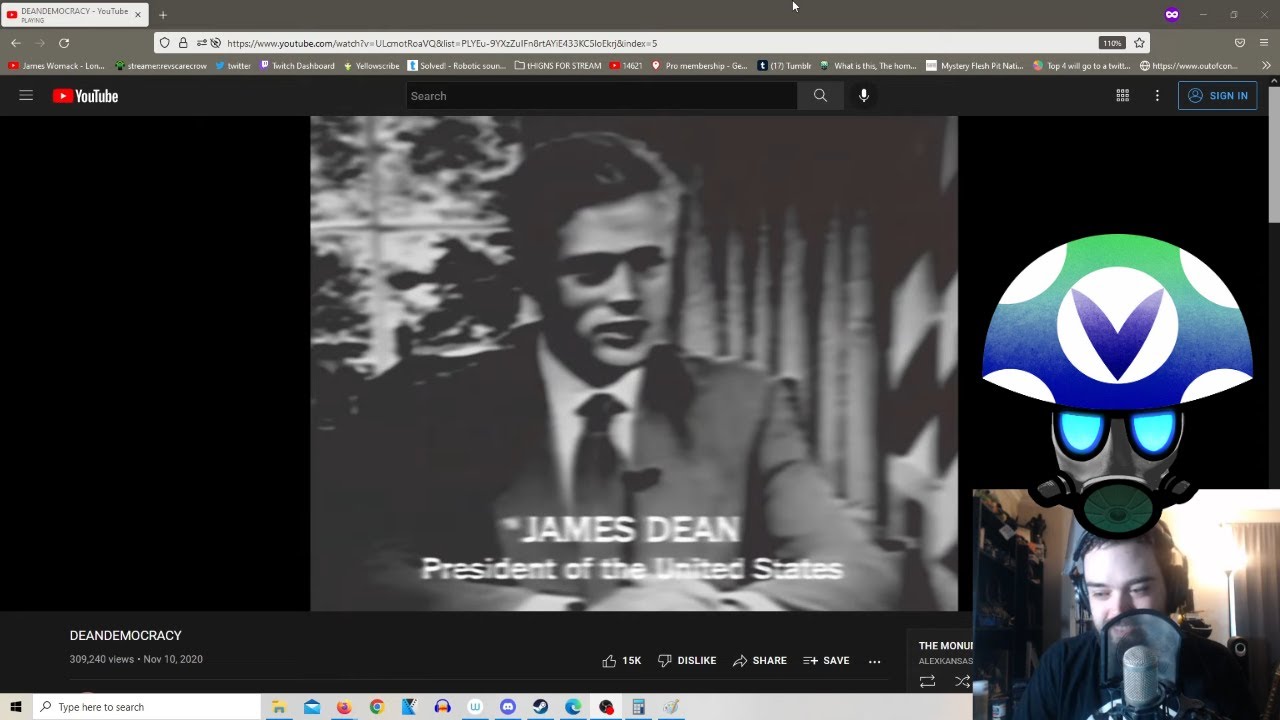Go back with browser back arrow
Screen dimensions: 1280x720
point(16,43)
